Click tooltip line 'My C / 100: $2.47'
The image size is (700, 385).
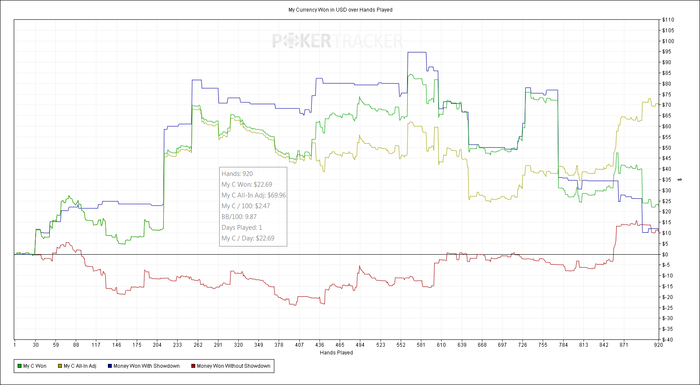tap(246, 206)
